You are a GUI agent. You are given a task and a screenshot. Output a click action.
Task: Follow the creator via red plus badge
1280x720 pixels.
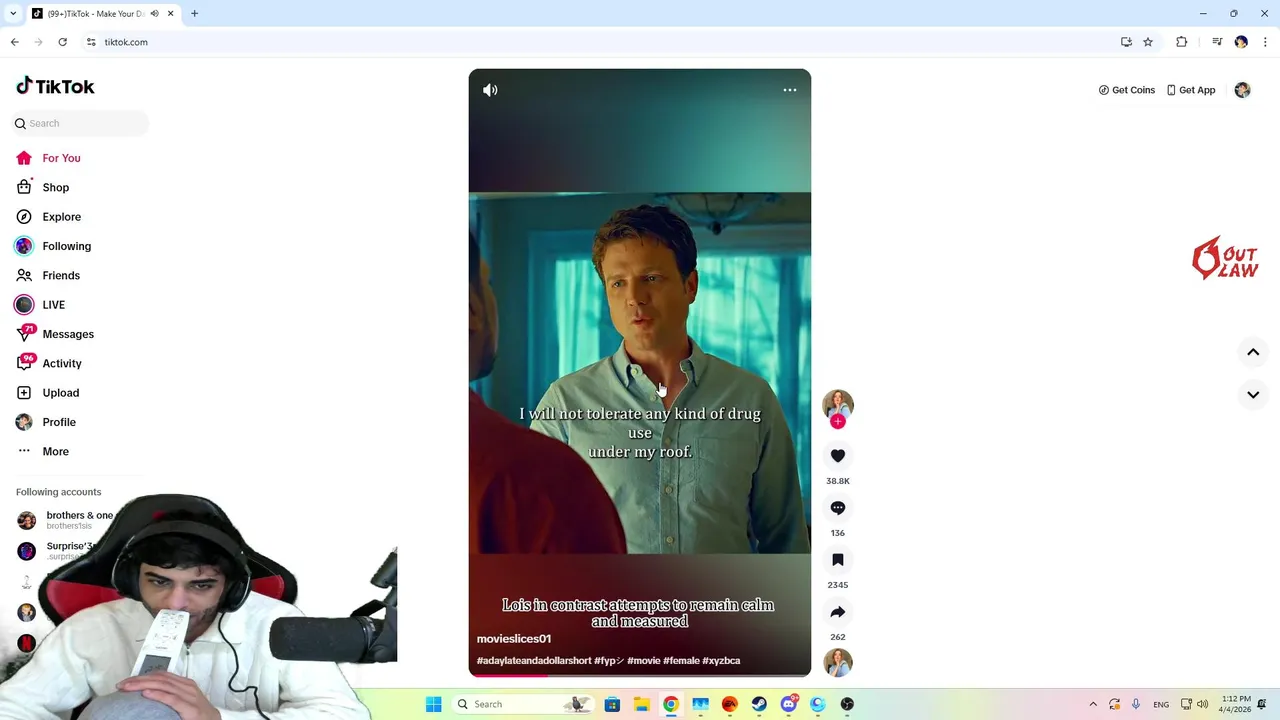(838, 422)
